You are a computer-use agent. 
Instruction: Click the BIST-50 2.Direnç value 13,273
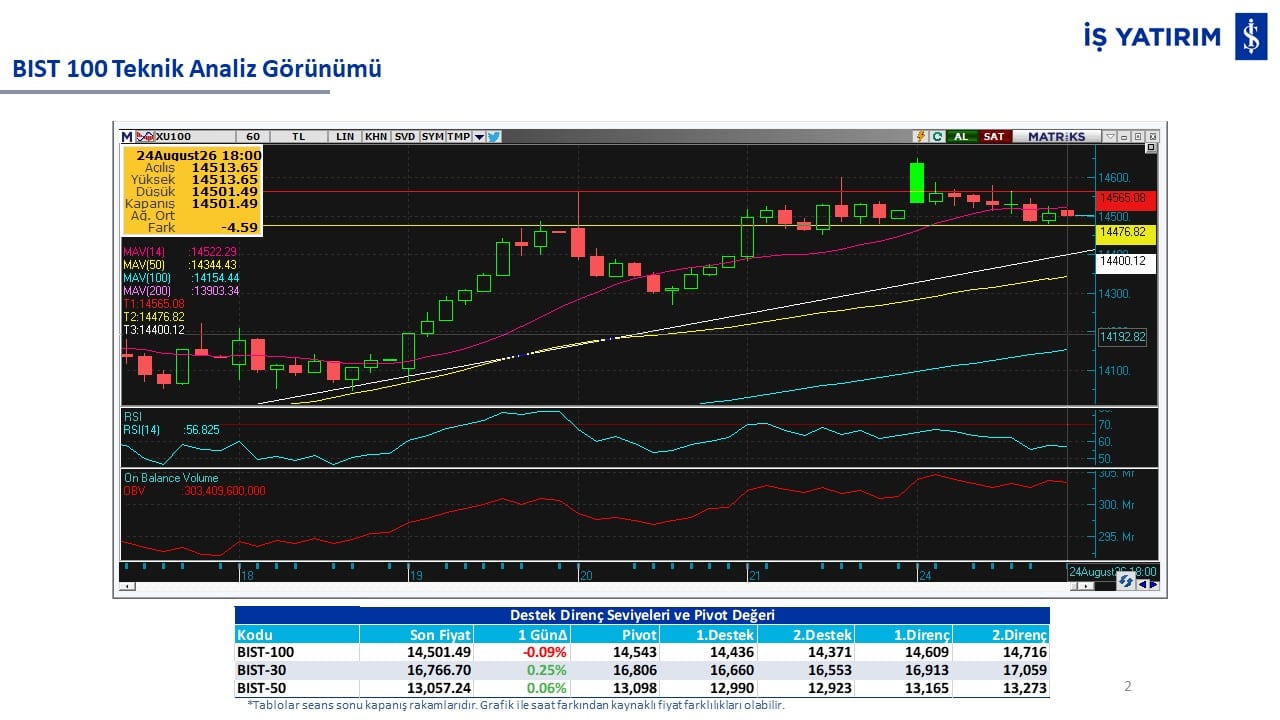tap(1026, 688)
